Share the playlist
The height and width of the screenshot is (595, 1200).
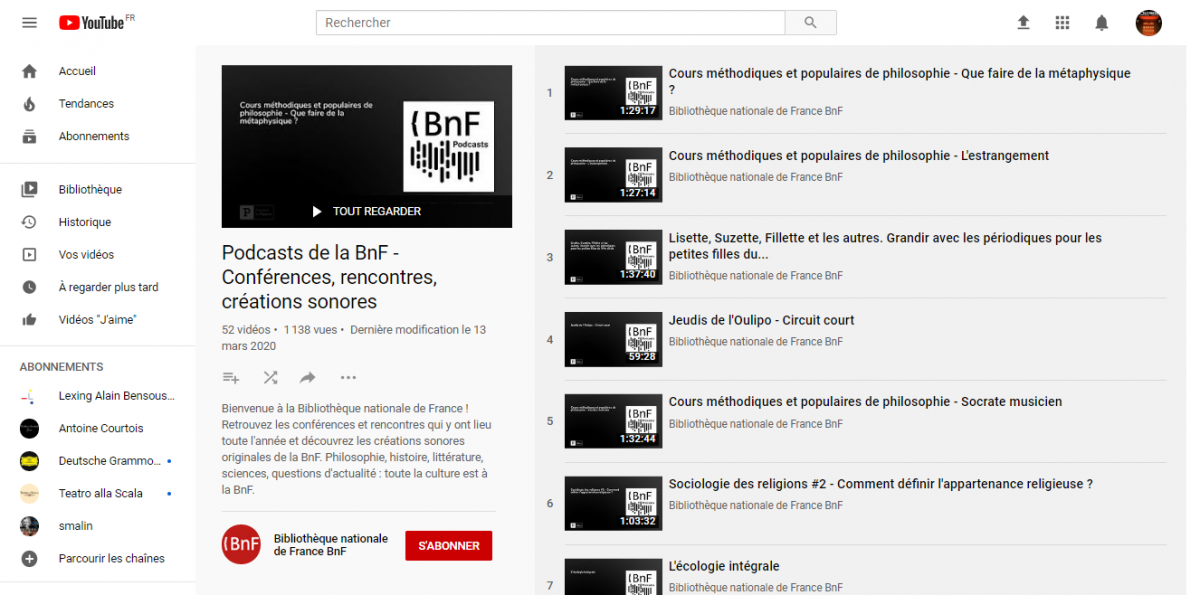point(308,377)
